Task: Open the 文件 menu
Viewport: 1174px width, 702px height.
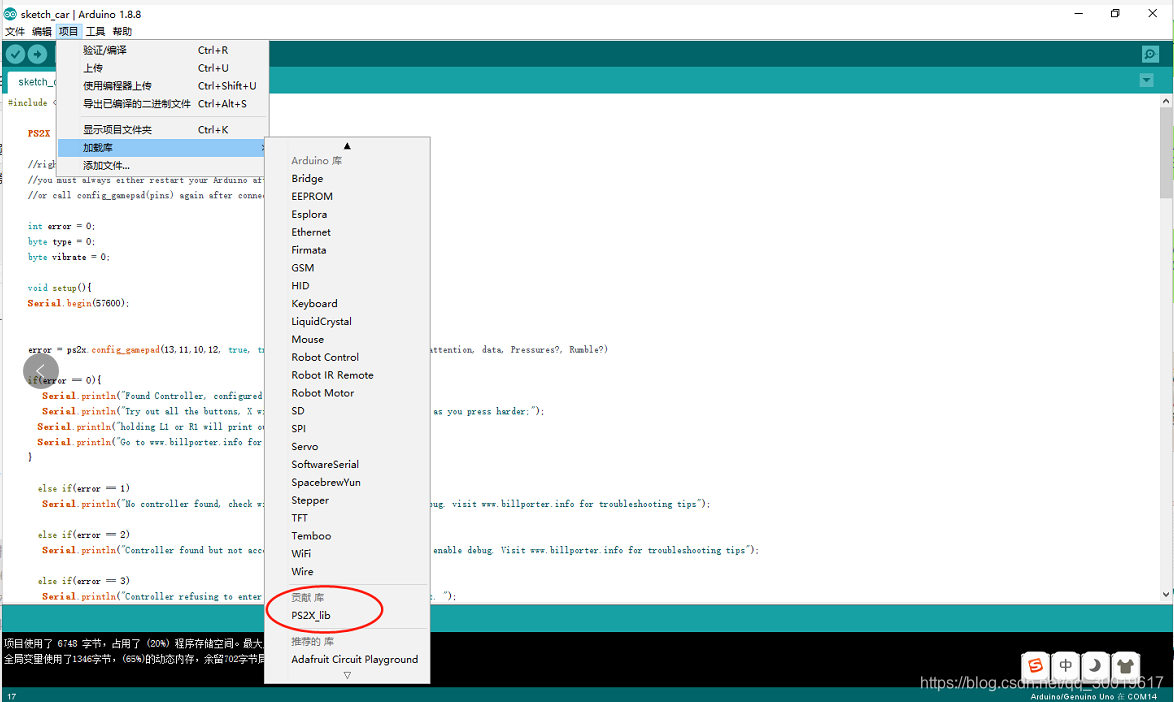Action: tap(15, 31)
